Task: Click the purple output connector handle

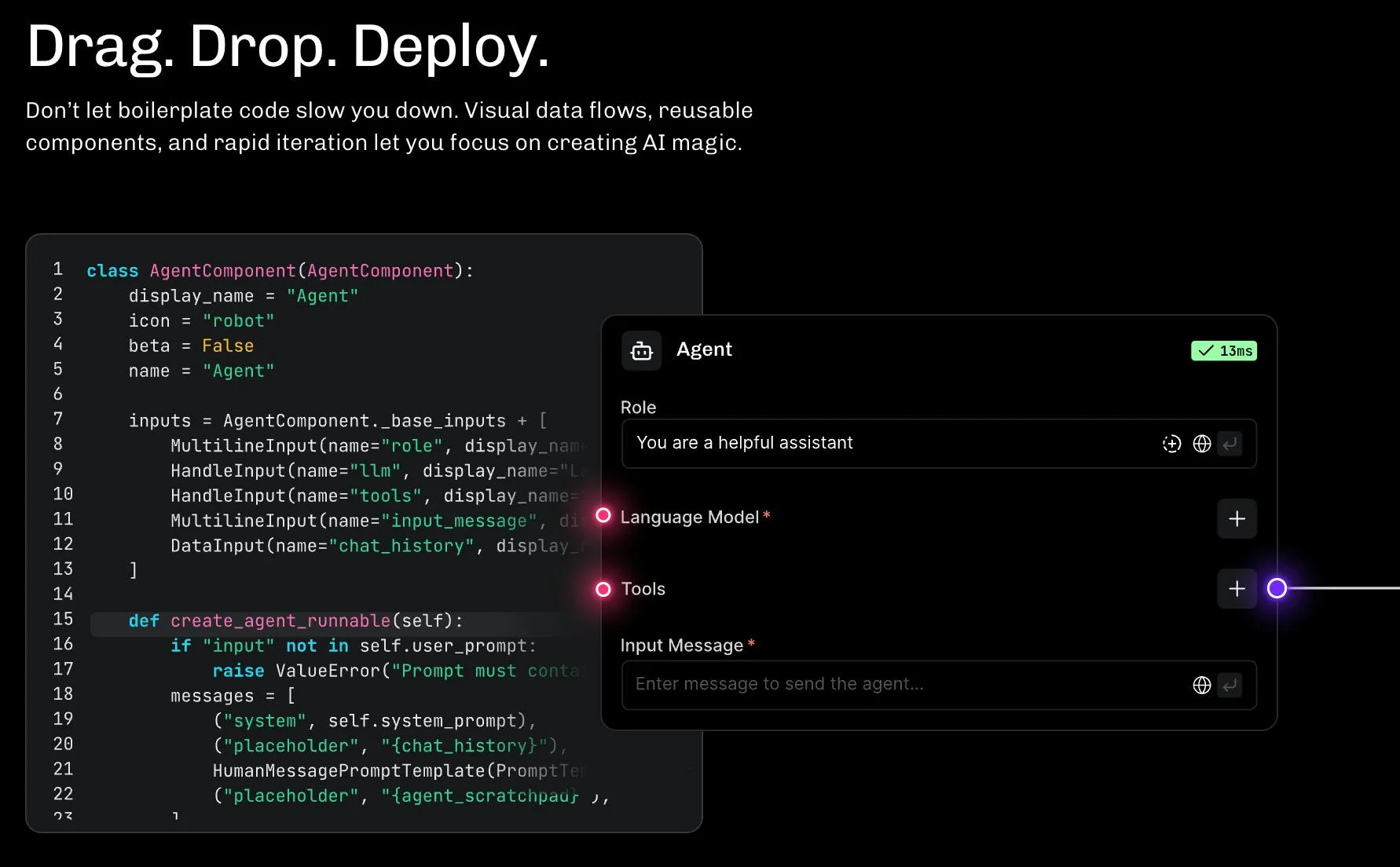Action: point(1277,588)
